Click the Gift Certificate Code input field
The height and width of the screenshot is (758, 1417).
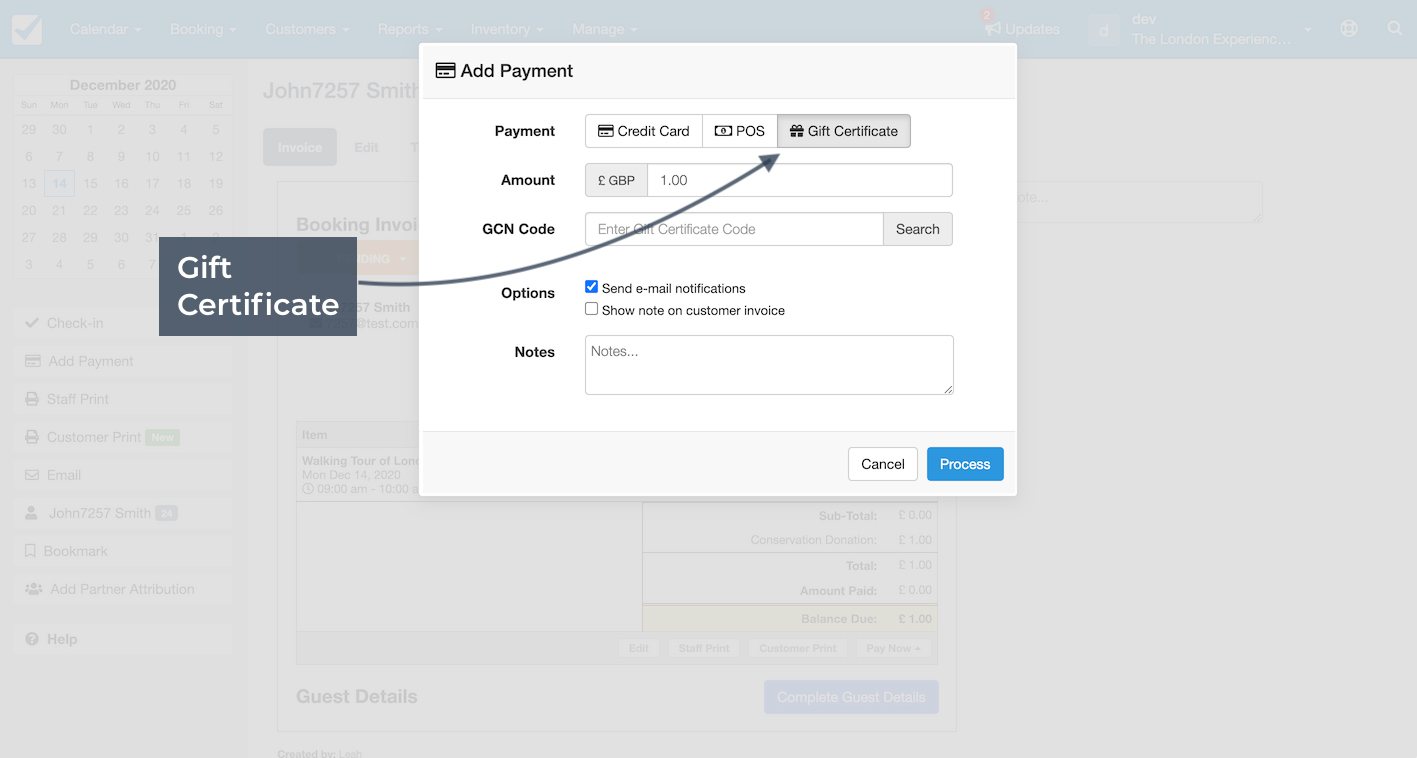(734, 229)
